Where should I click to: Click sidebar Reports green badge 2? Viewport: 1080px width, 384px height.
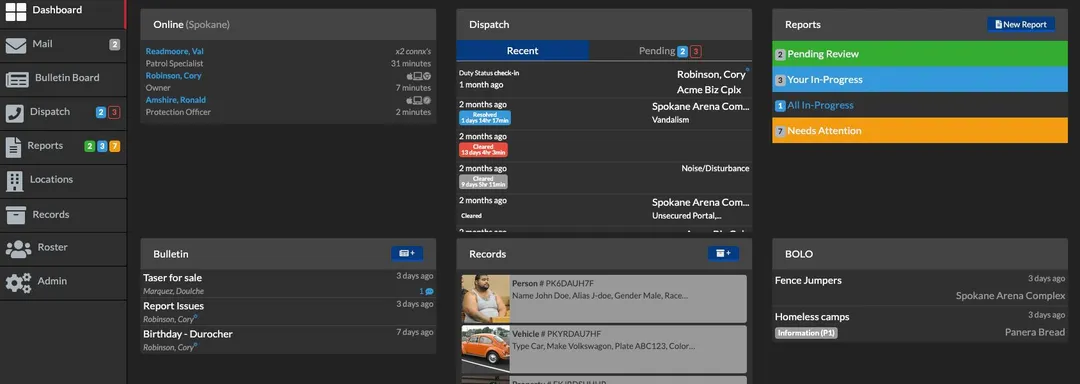click(x=89, y=146)
